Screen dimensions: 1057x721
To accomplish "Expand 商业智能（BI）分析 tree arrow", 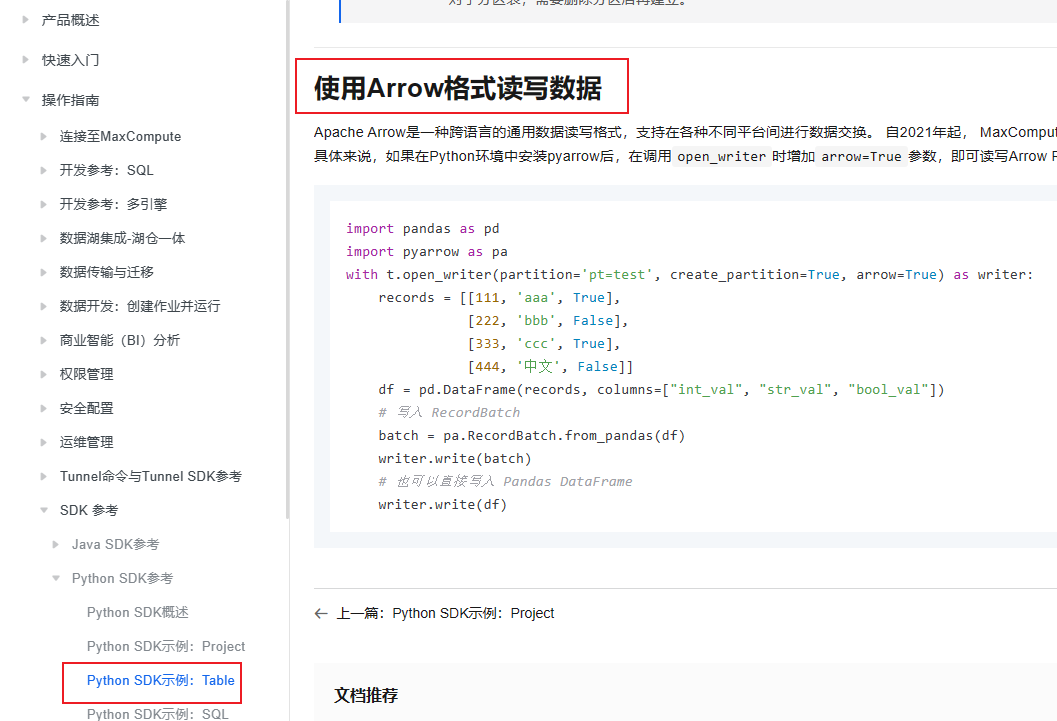I will point(44,340).
